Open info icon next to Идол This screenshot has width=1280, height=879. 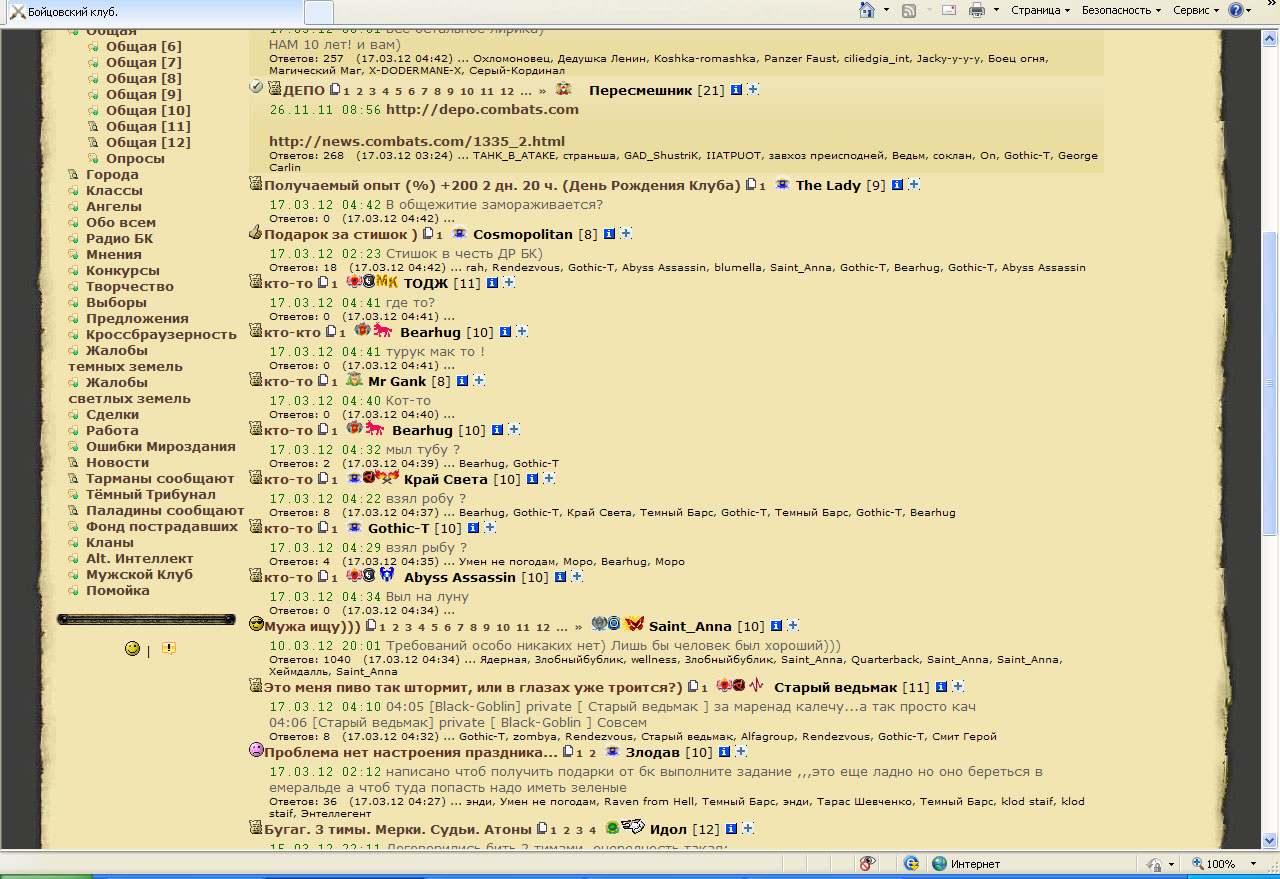tap(731, 829)
